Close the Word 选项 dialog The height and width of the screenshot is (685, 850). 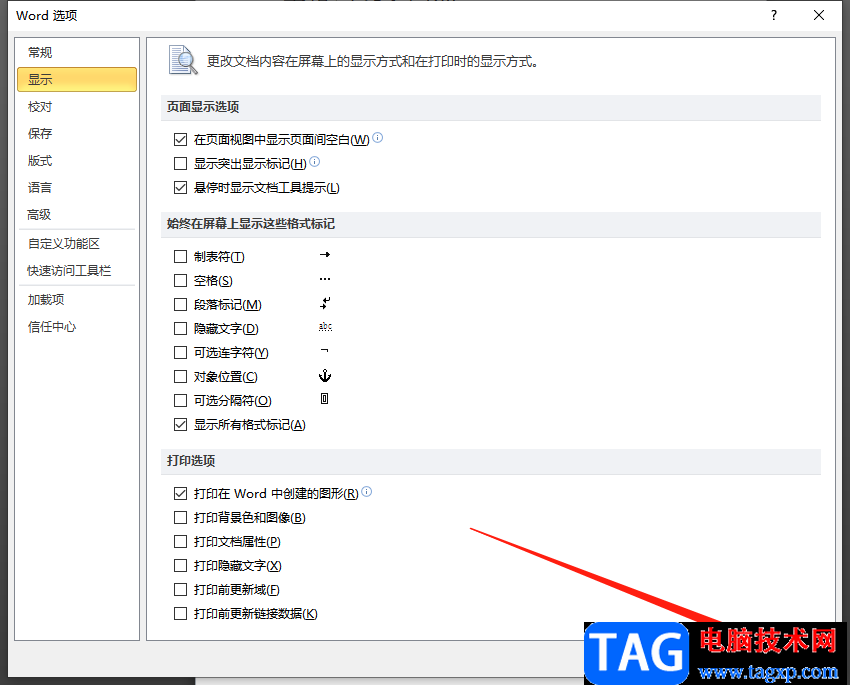point(819,15)
